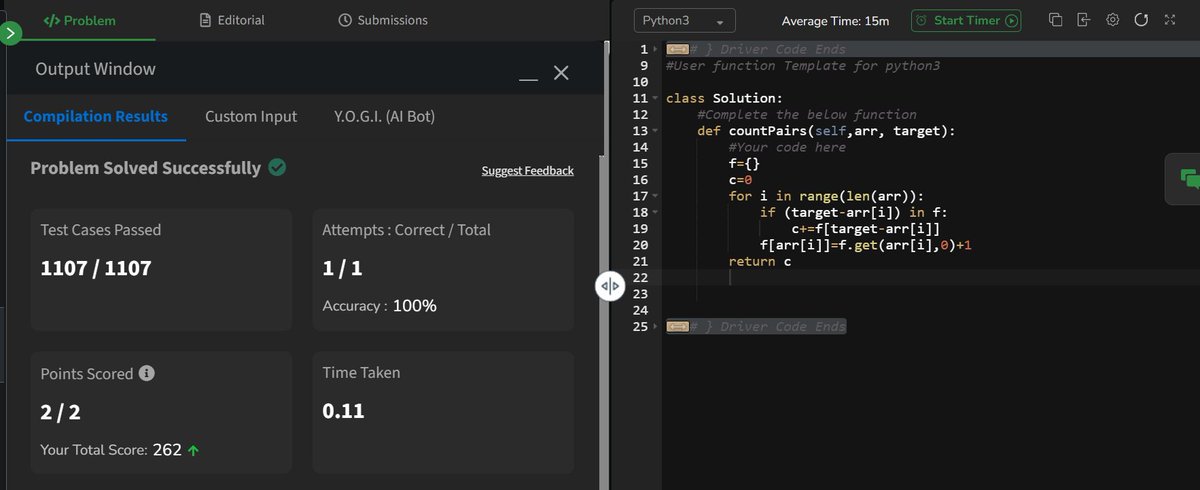Open the Problem tab
Image resolution: width=1200 pixels, height=490 pixels.
[x=79, y=20]
